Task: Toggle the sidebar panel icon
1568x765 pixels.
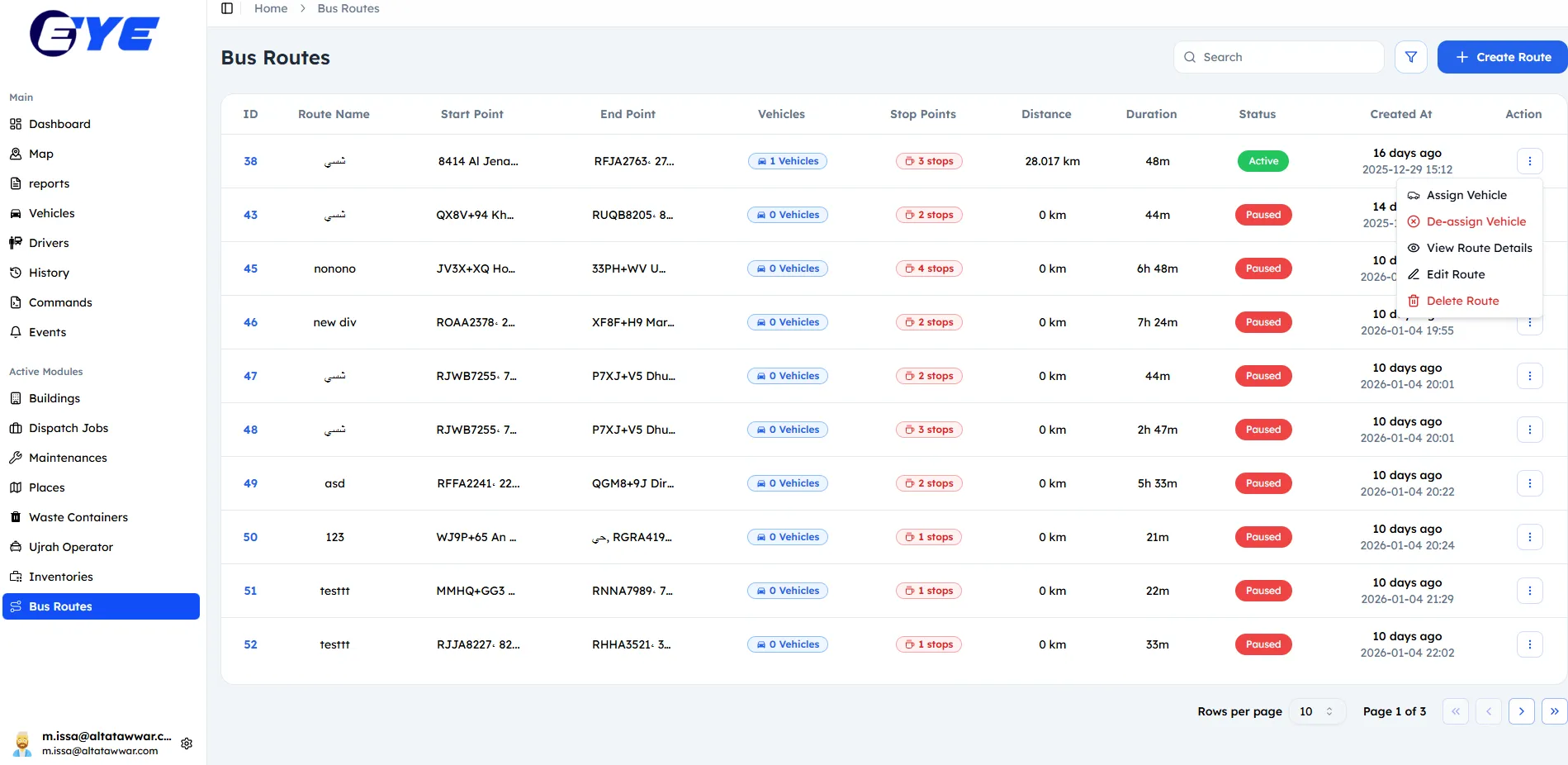Action: (227, 8)
